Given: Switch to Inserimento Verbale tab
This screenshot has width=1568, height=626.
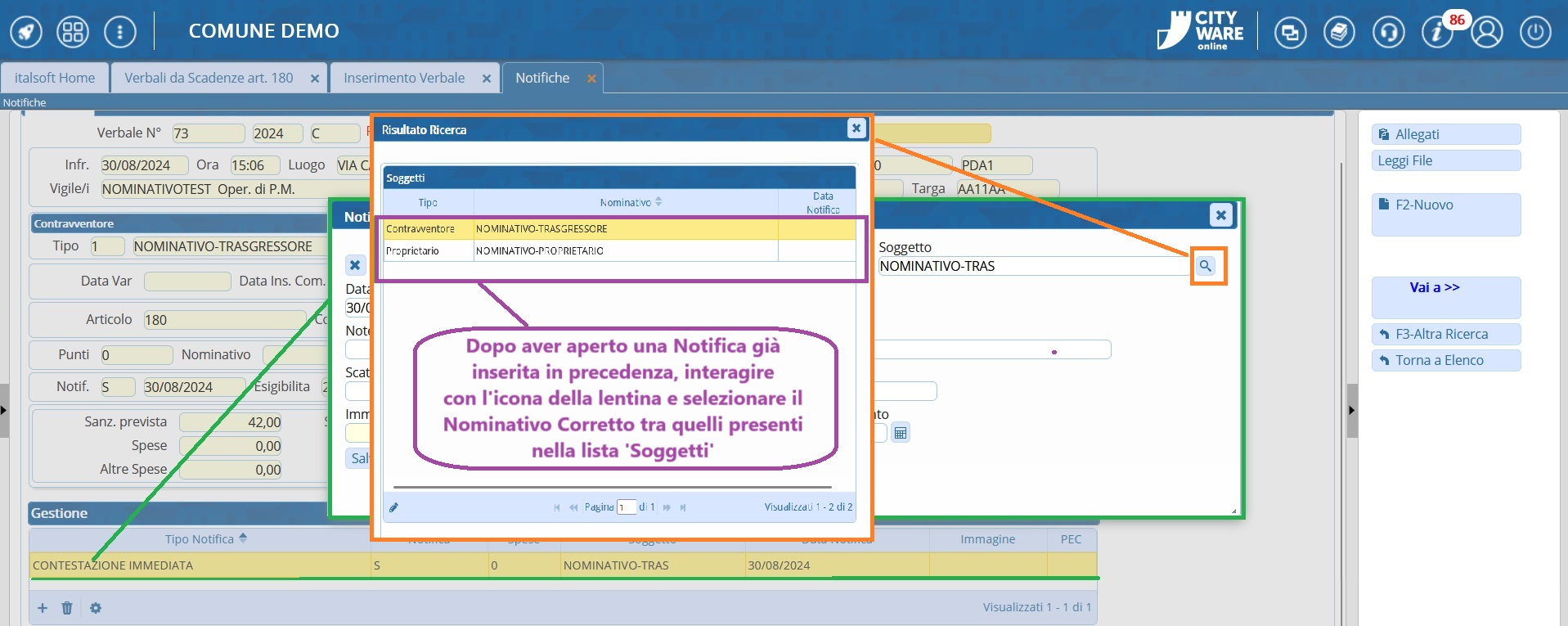Looking at the screenshot, I should coord(404,79).
